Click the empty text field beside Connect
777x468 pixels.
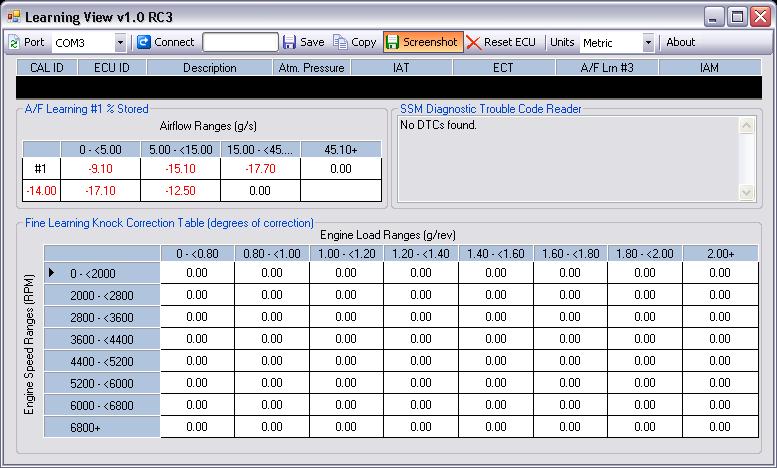pyautogui.click(x=240, y=42)
